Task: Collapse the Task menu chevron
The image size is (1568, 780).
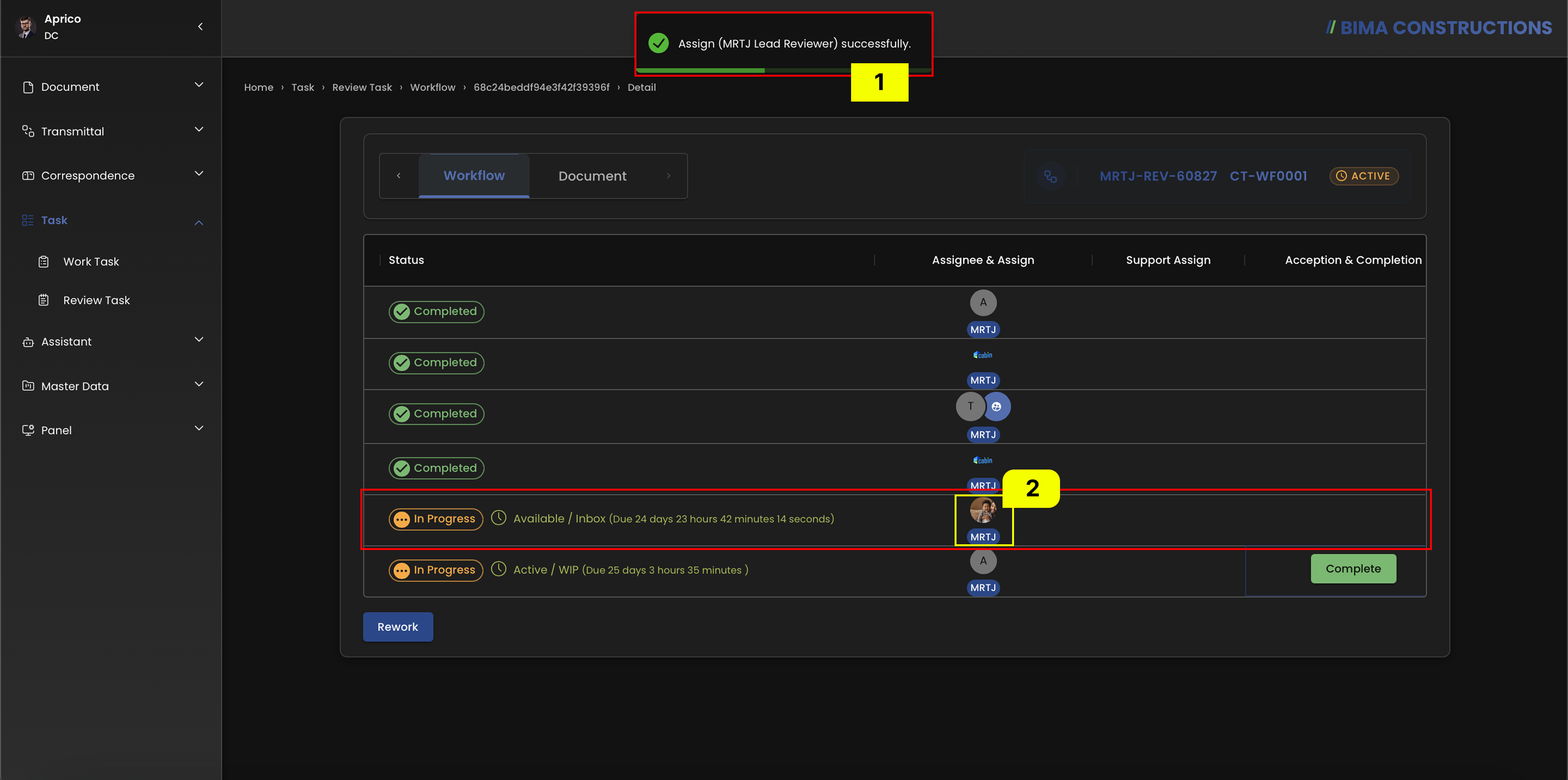Action: tap(199, 223)
